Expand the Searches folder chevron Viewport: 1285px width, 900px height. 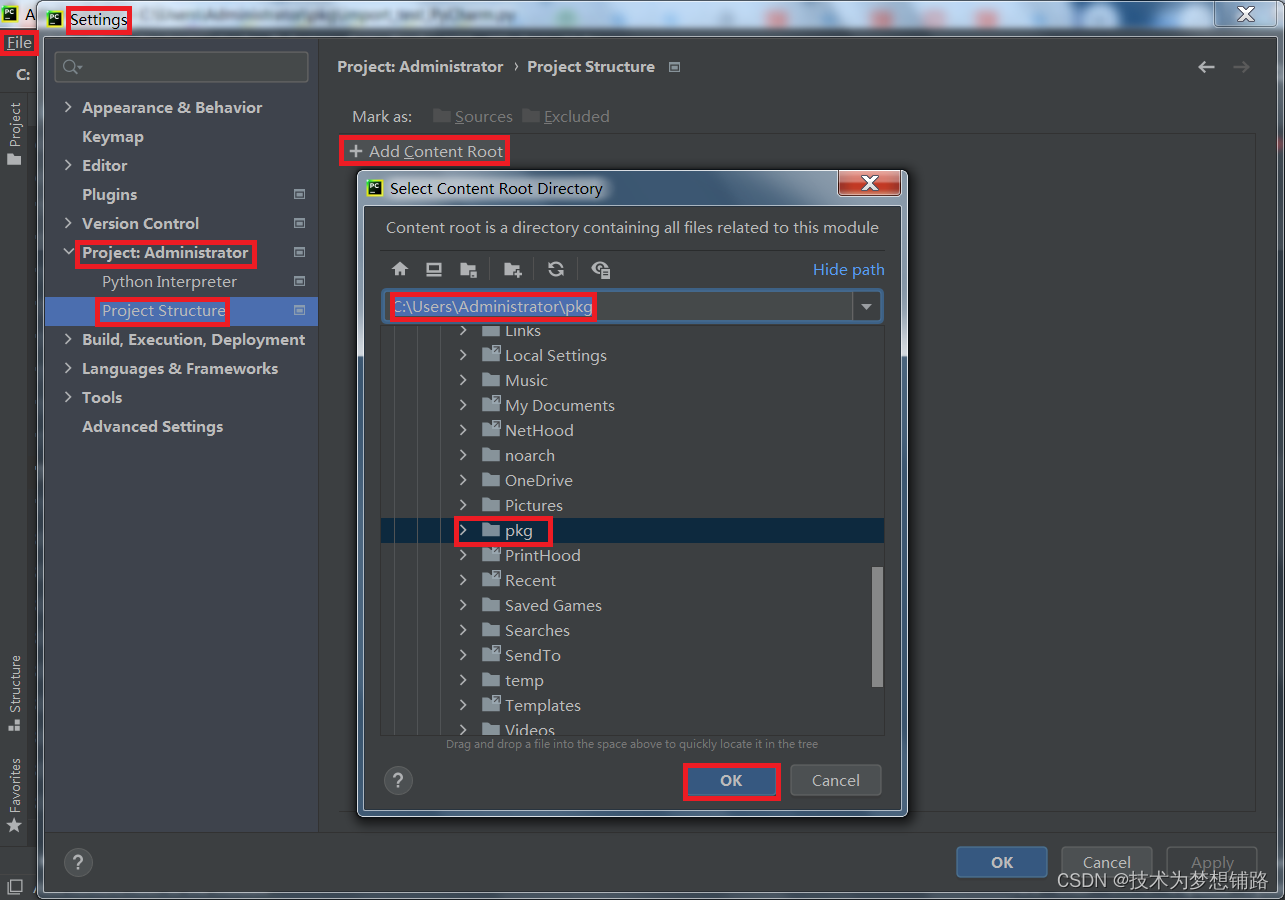tap(463, 630)
